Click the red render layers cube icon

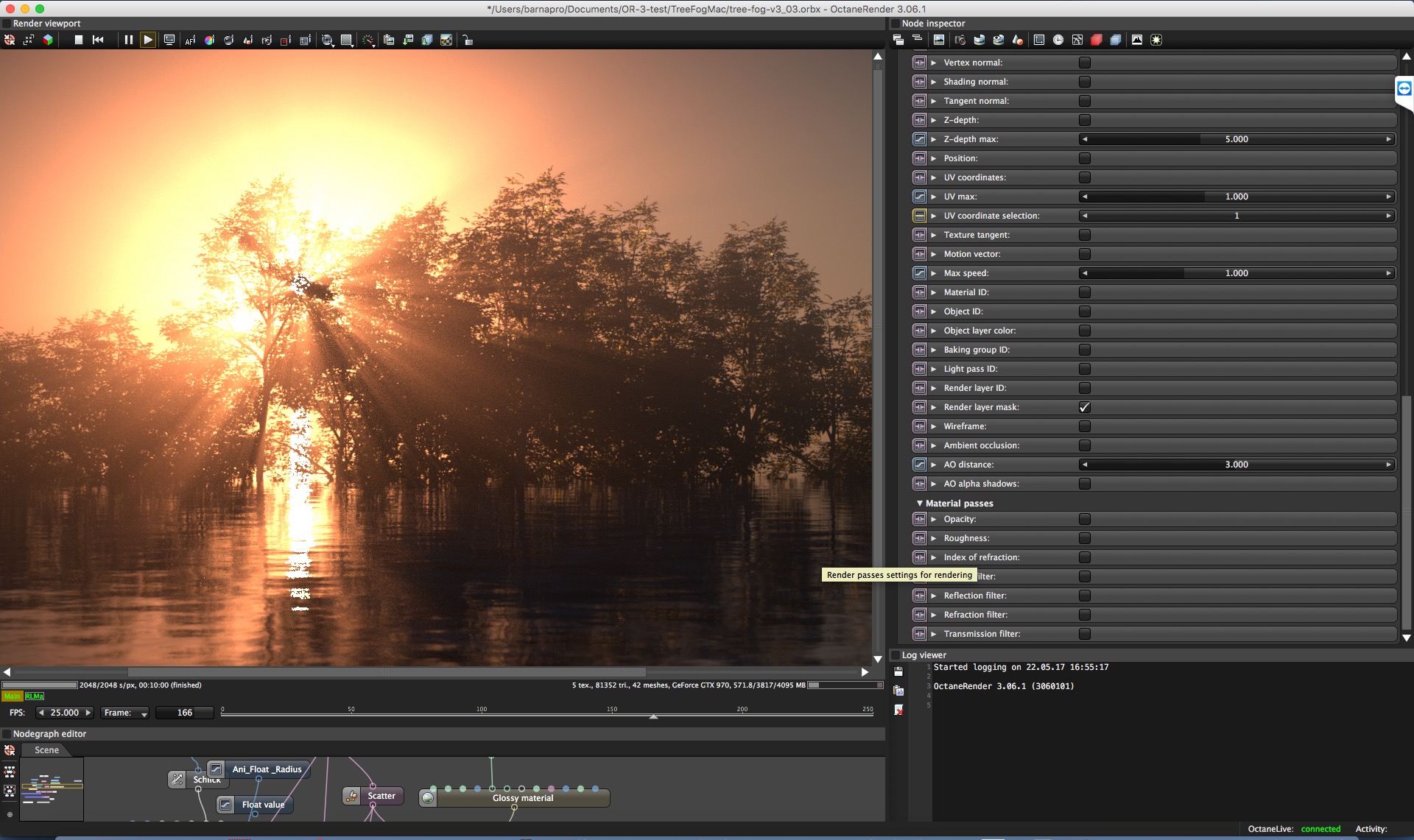point(1097,40)
